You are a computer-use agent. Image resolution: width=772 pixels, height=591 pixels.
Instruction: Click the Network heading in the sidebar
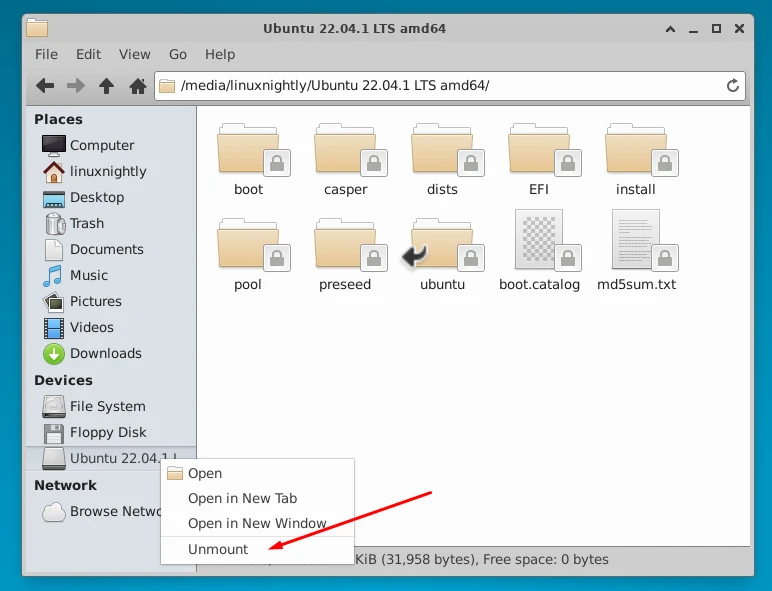(x=65, y=486)
